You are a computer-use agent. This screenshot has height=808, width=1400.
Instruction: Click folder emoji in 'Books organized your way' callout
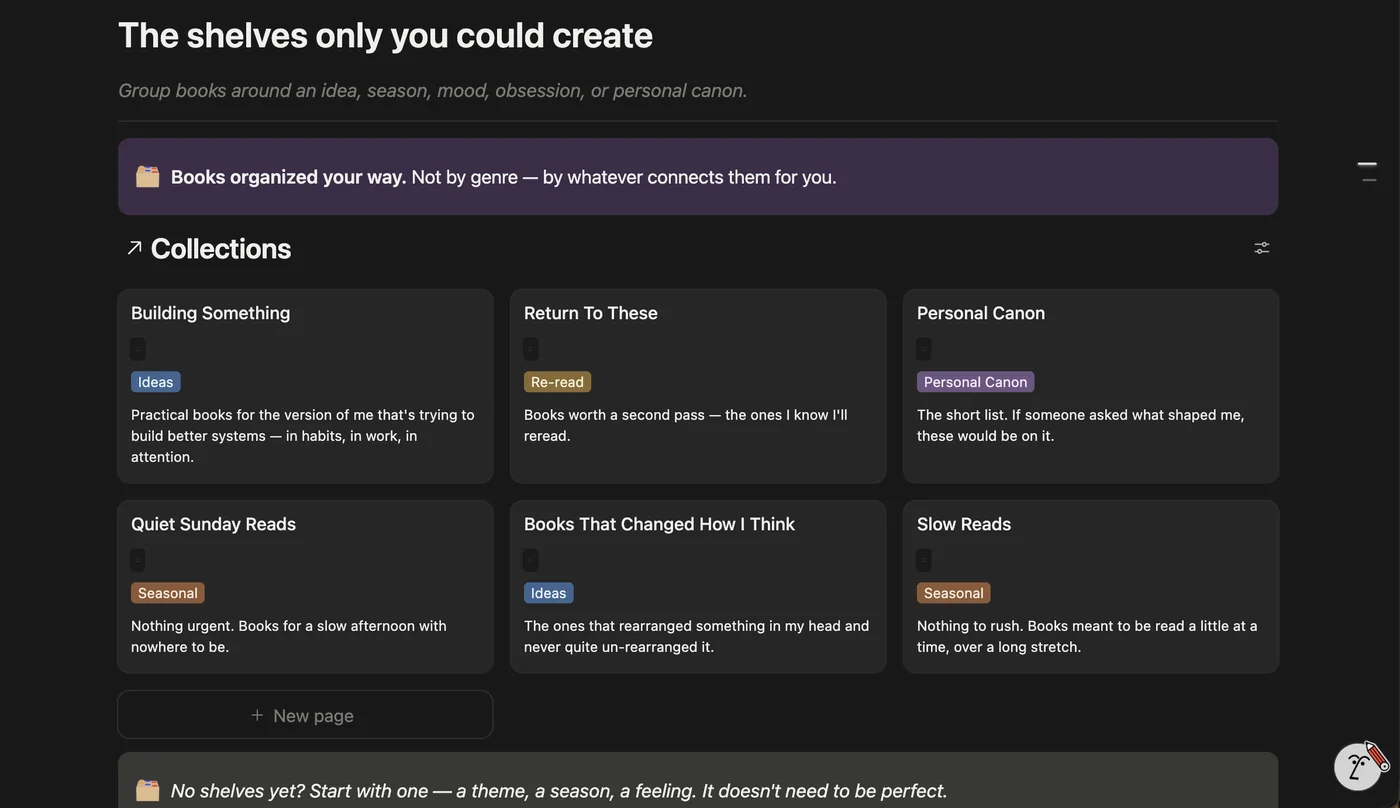[148, 177]
